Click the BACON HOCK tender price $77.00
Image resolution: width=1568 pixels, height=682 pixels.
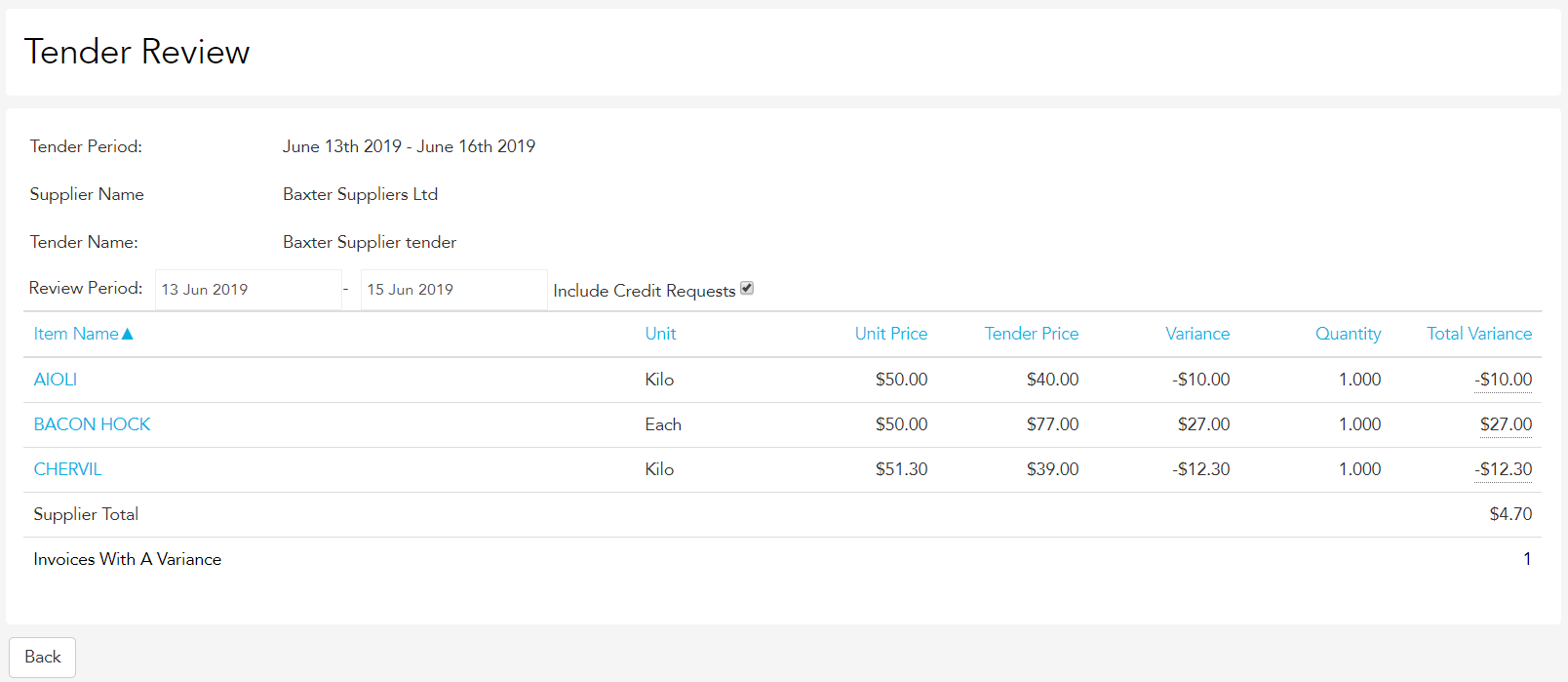[x=1052, y=424]
